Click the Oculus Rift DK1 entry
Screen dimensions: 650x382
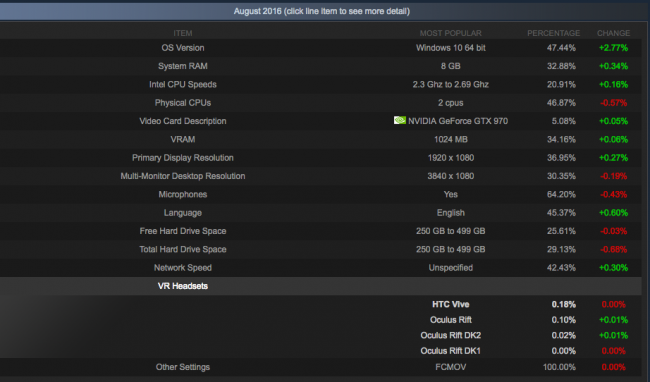[x=451, y=351]
